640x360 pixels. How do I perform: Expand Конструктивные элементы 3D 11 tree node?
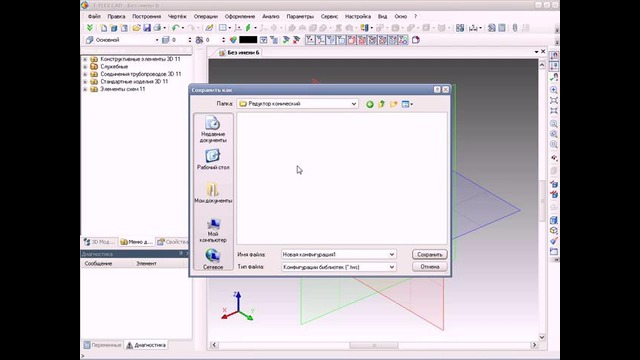pos(85,59)
